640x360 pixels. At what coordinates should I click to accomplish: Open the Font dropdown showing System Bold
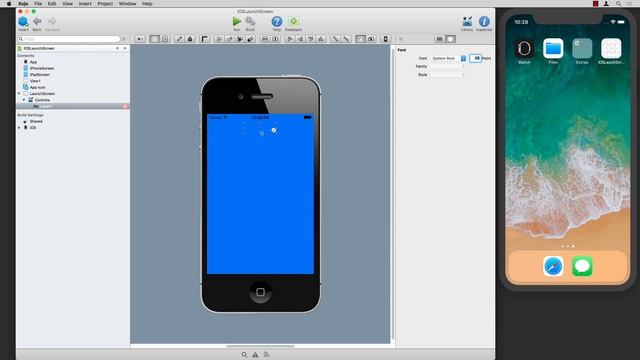coord(448,58)
